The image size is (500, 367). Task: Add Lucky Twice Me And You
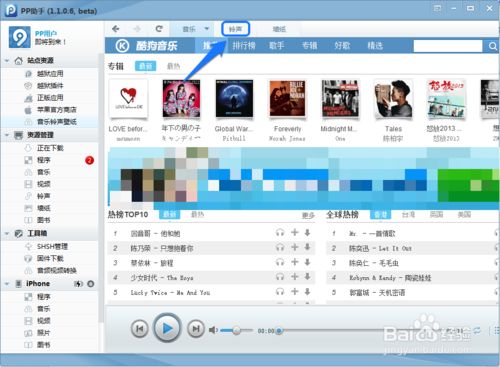point(295,291)
